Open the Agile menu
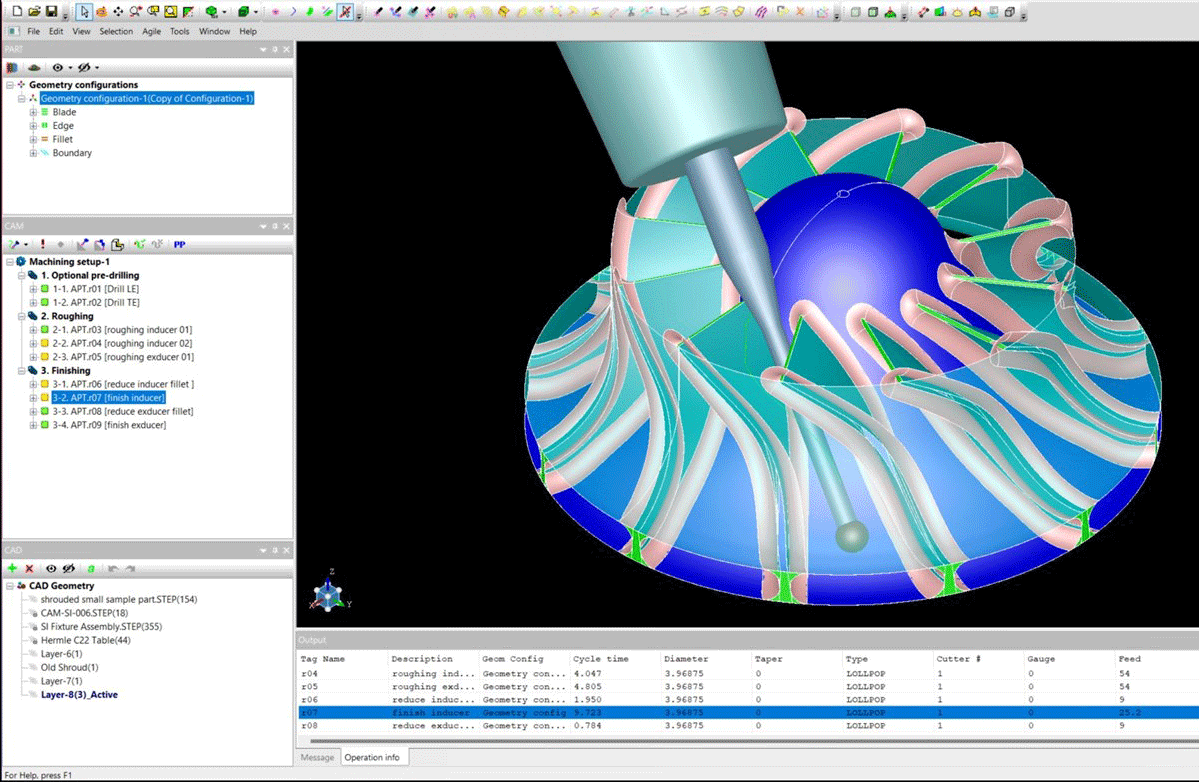The width and height of the screenshot is (1199, 782). pos(151,31)
